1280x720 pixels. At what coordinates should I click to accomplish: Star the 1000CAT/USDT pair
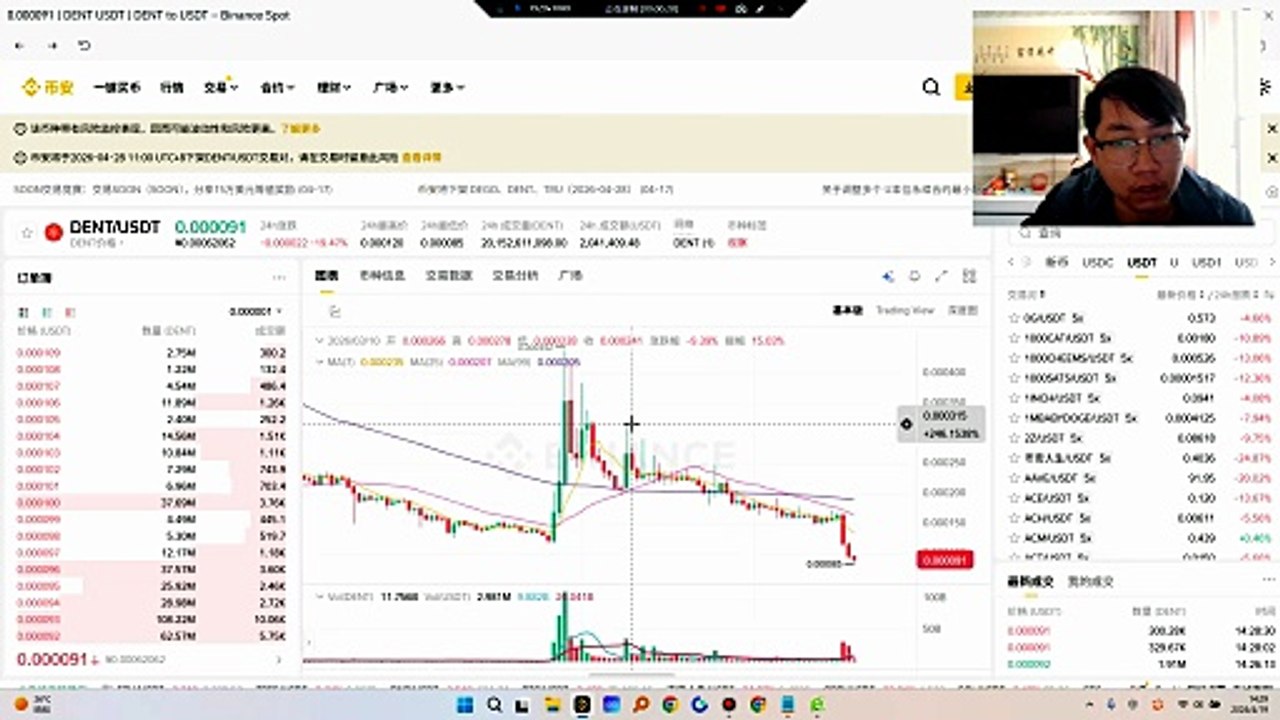(x=1014, y=338)
